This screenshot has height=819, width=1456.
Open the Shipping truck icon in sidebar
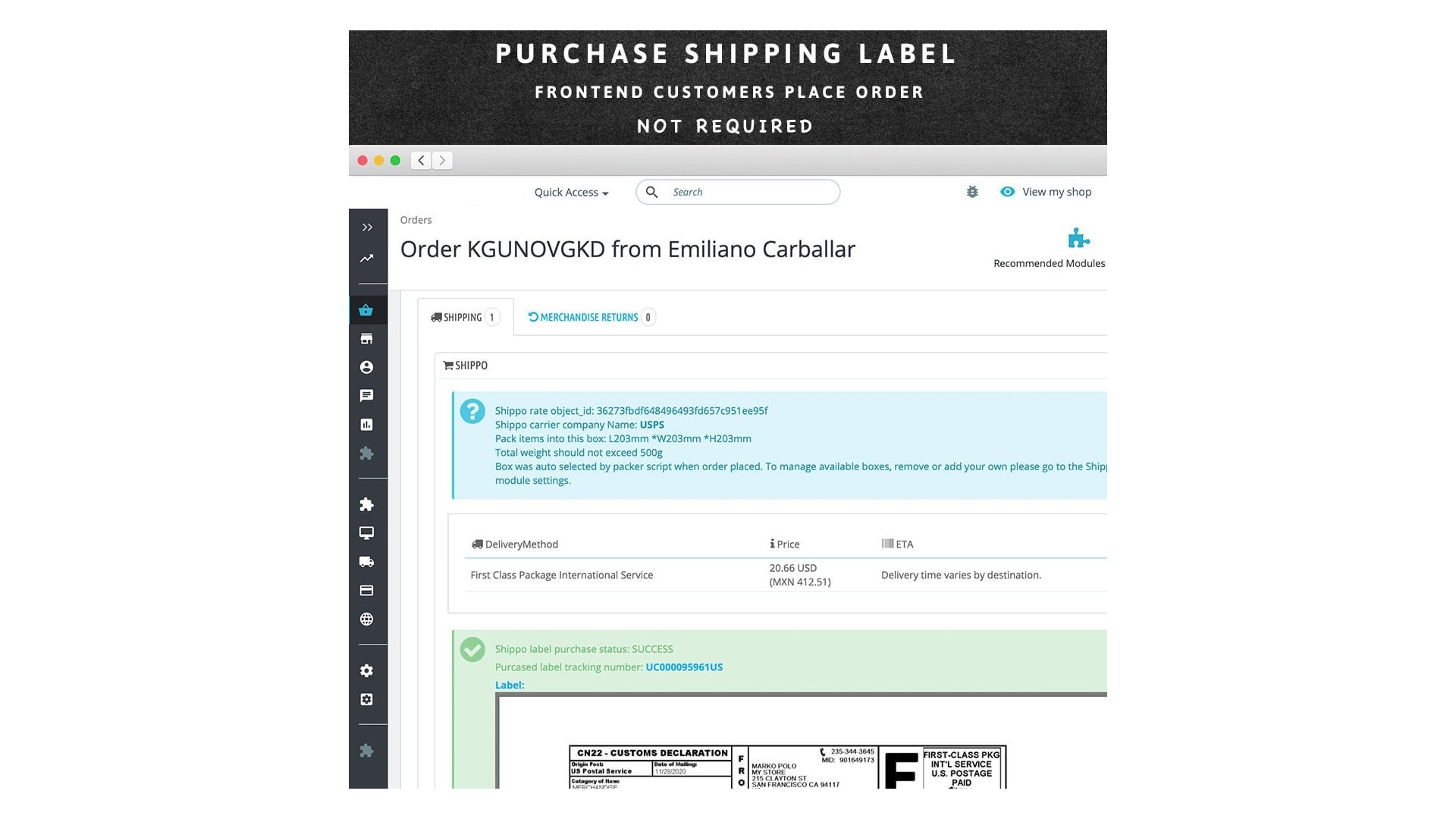[x=366, y=562]
